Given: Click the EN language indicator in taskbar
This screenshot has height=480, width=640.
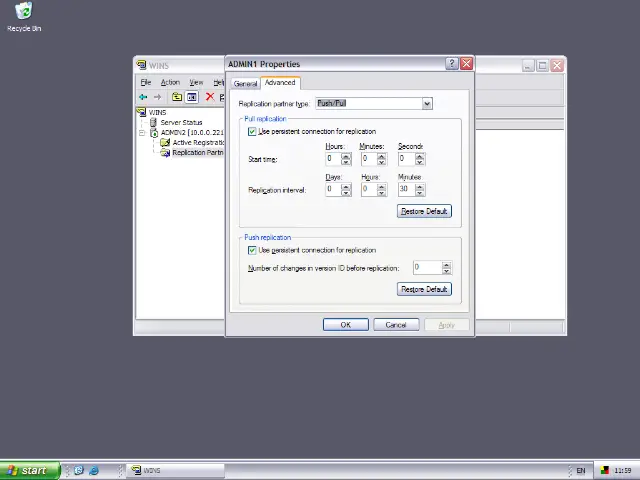Looking at the screenshot, I should pos(580,471).
